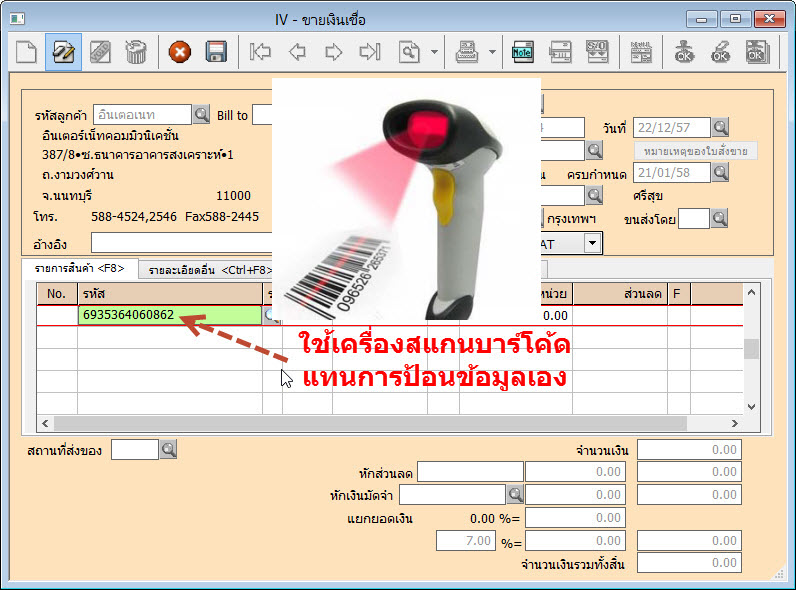Viewport: 796px width, 590px height.
Task: Click the สถานที่ส่งของ input field
Action: pyautogui.click(x=135, y=449)
